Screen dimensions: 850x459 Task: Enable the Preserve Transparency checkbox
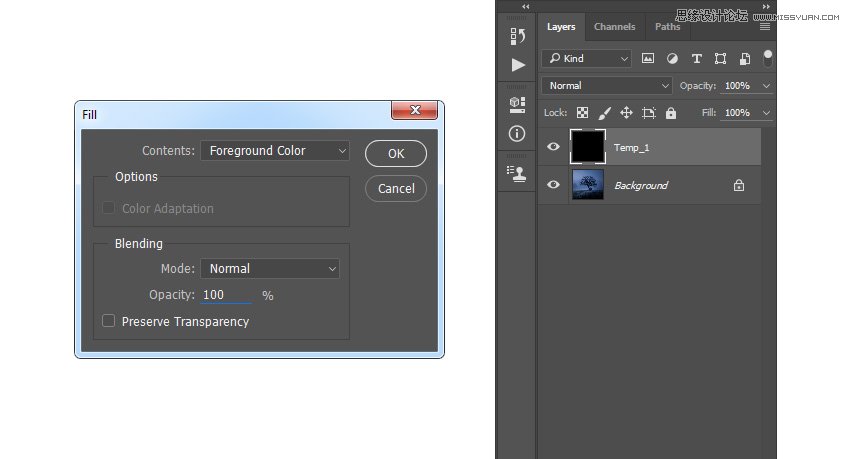click(x=109, y=321)
